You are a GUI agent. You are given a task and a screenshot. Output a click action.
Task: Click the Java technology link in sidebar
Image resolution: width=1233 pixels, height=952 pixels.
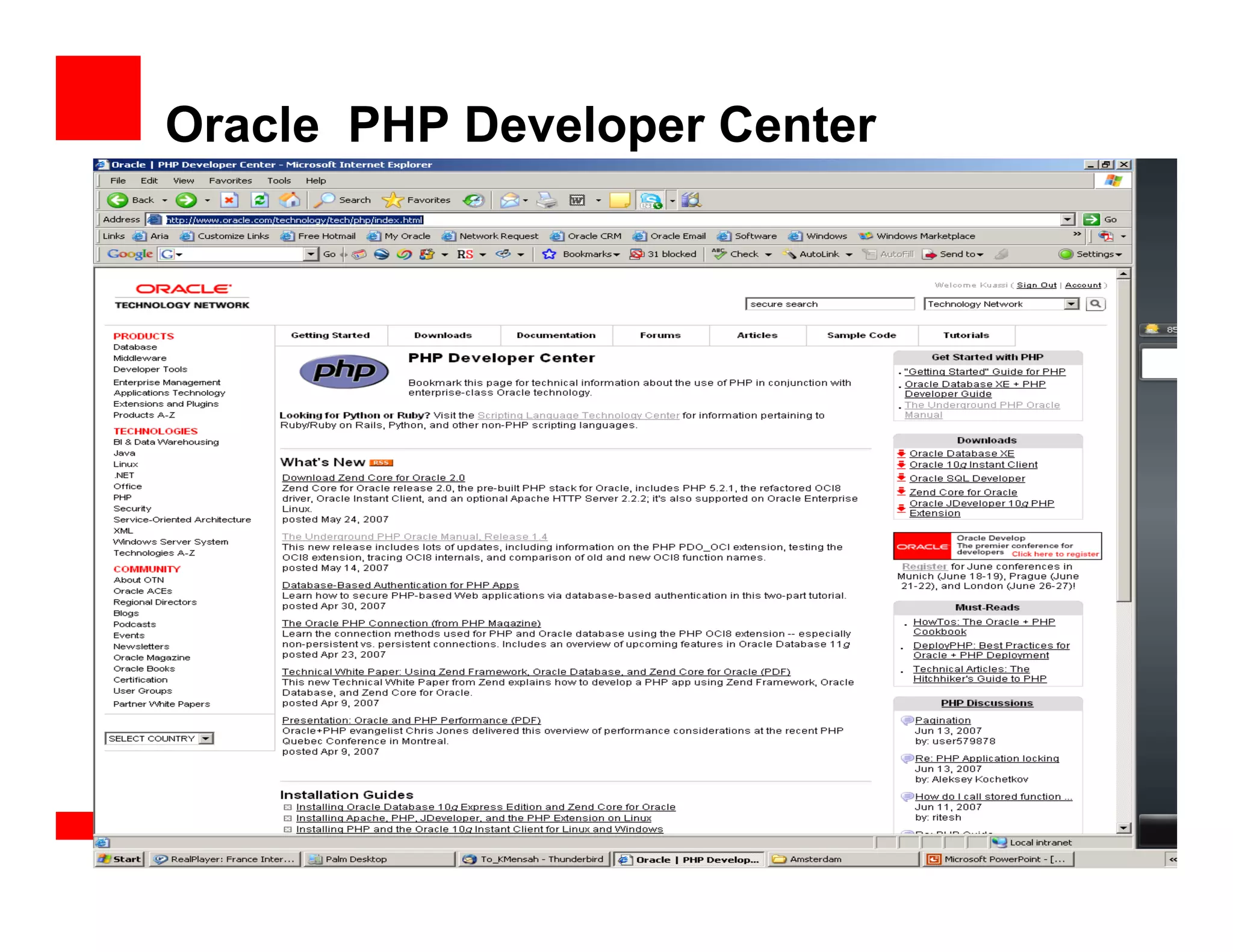[125, 453]
